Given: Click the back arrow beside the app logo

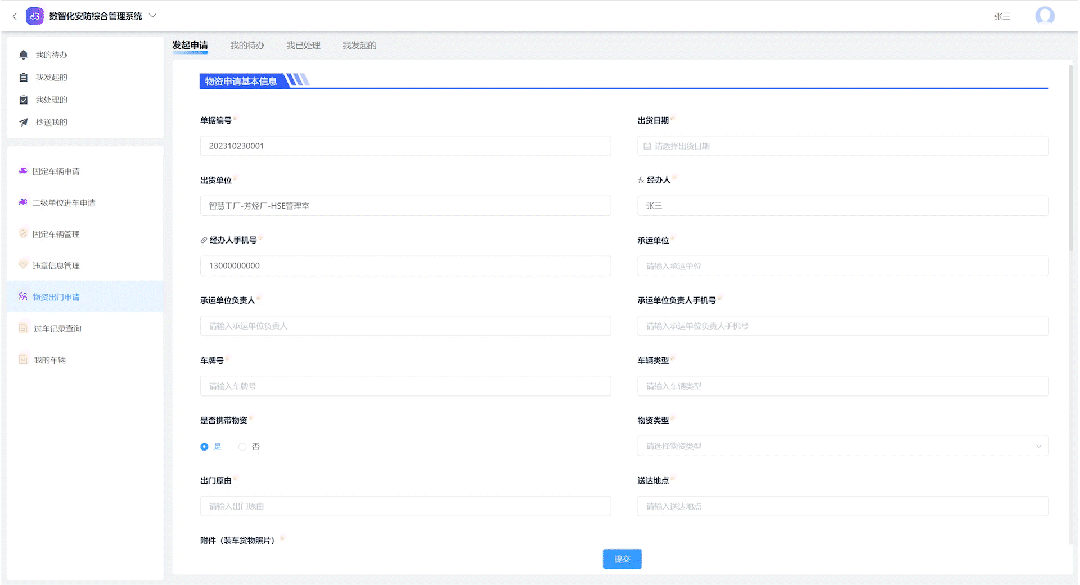Looking at the screenshot, I should [14, 16].
